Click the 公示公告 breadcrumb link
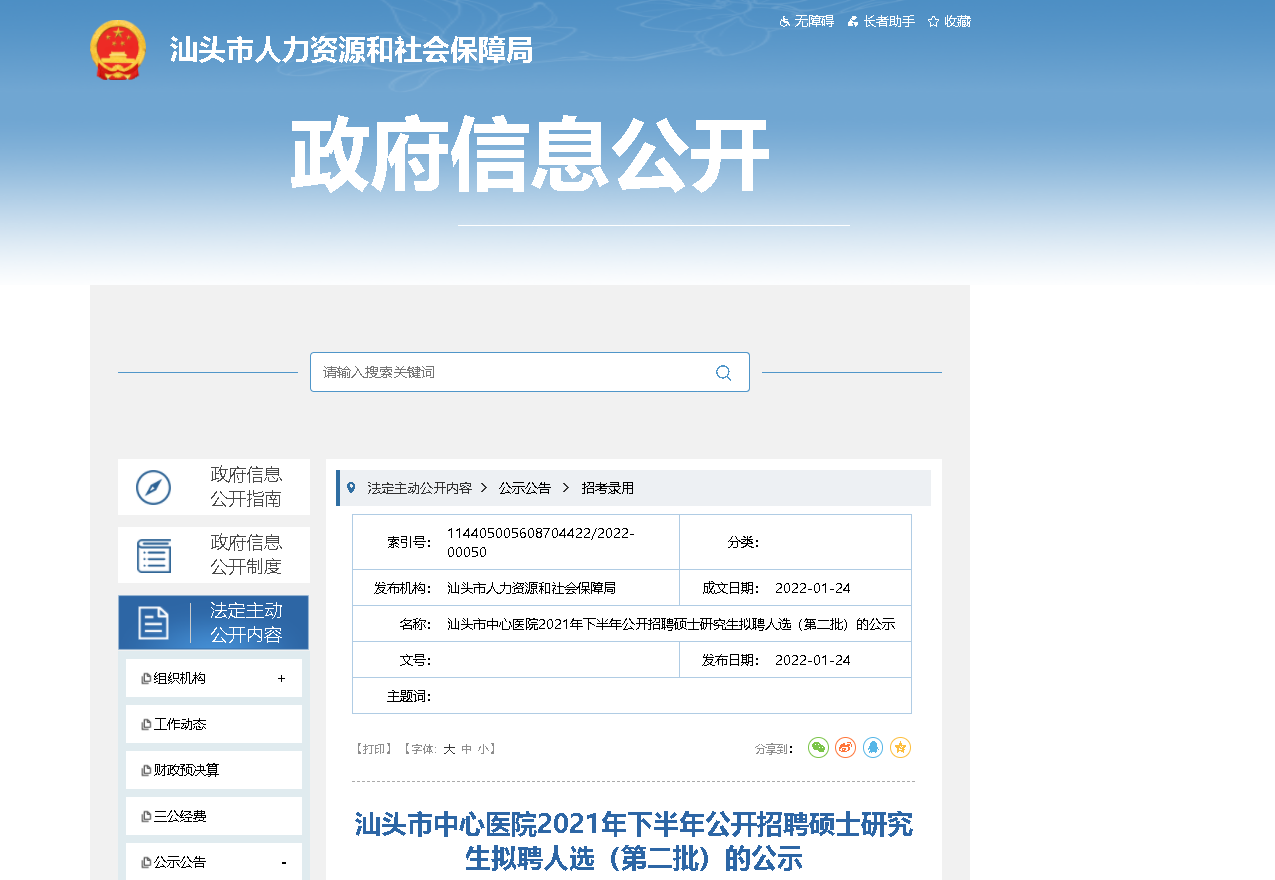Image resolution: width=1275 pixels, height=880 pixels. pos(525,488)
